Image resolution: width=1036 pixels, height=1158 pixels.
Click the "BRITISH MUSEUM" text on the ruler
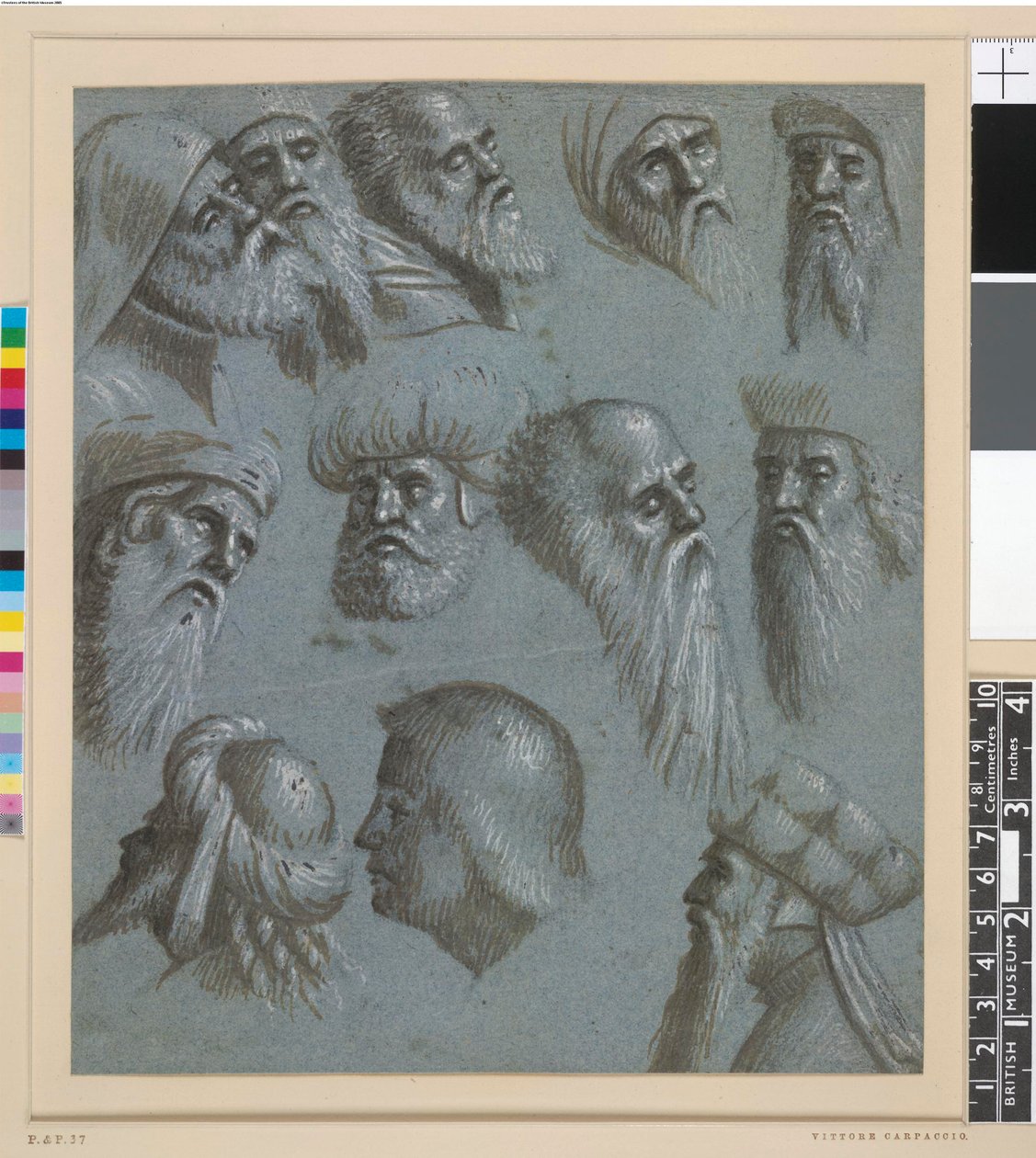pos(1009,1020)
